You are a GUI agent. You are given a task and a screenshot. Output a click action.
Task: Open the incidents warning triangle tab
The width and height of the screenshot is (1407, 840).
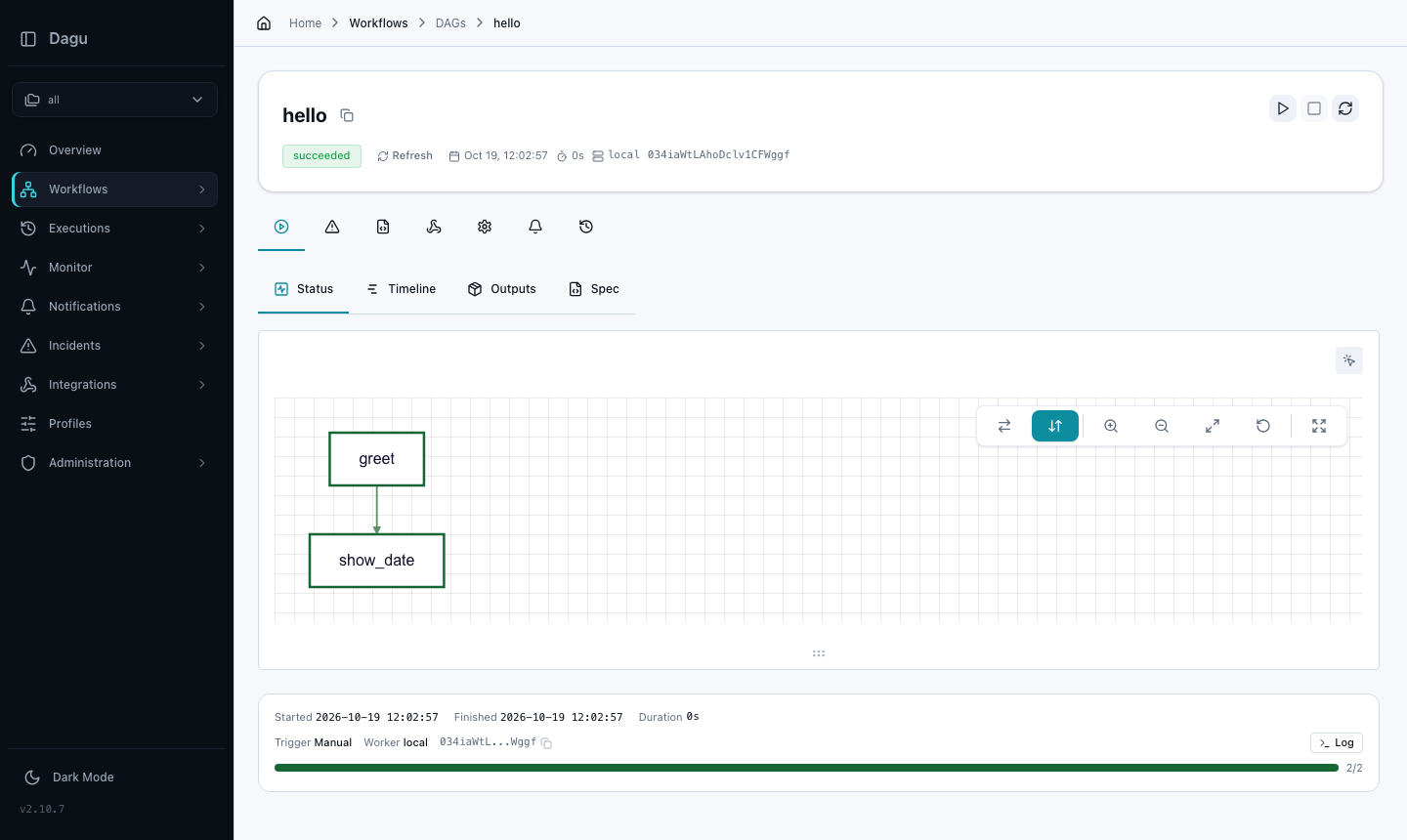tap(332, 227)
